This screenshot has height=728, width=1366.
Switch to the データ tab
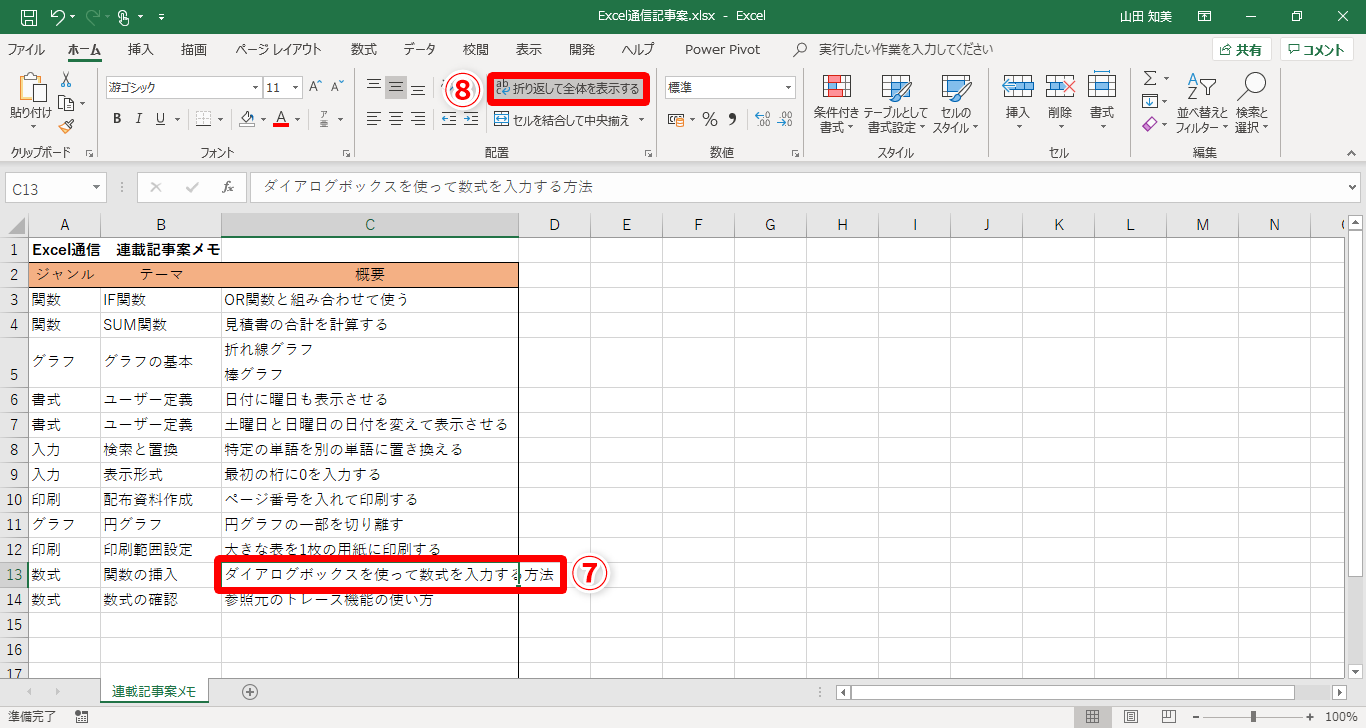(x=420, y=49)
